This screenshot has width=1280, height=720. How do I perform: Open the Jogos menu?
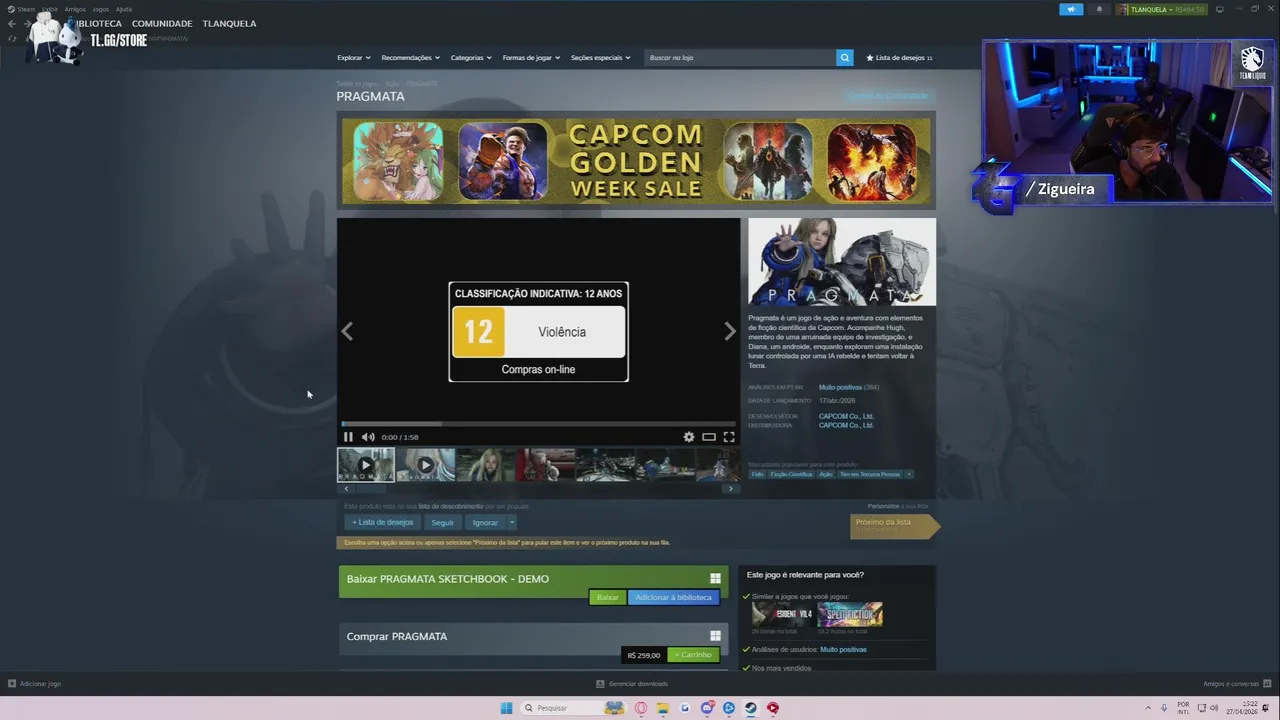pyautogui.click(x=101, y=9)
